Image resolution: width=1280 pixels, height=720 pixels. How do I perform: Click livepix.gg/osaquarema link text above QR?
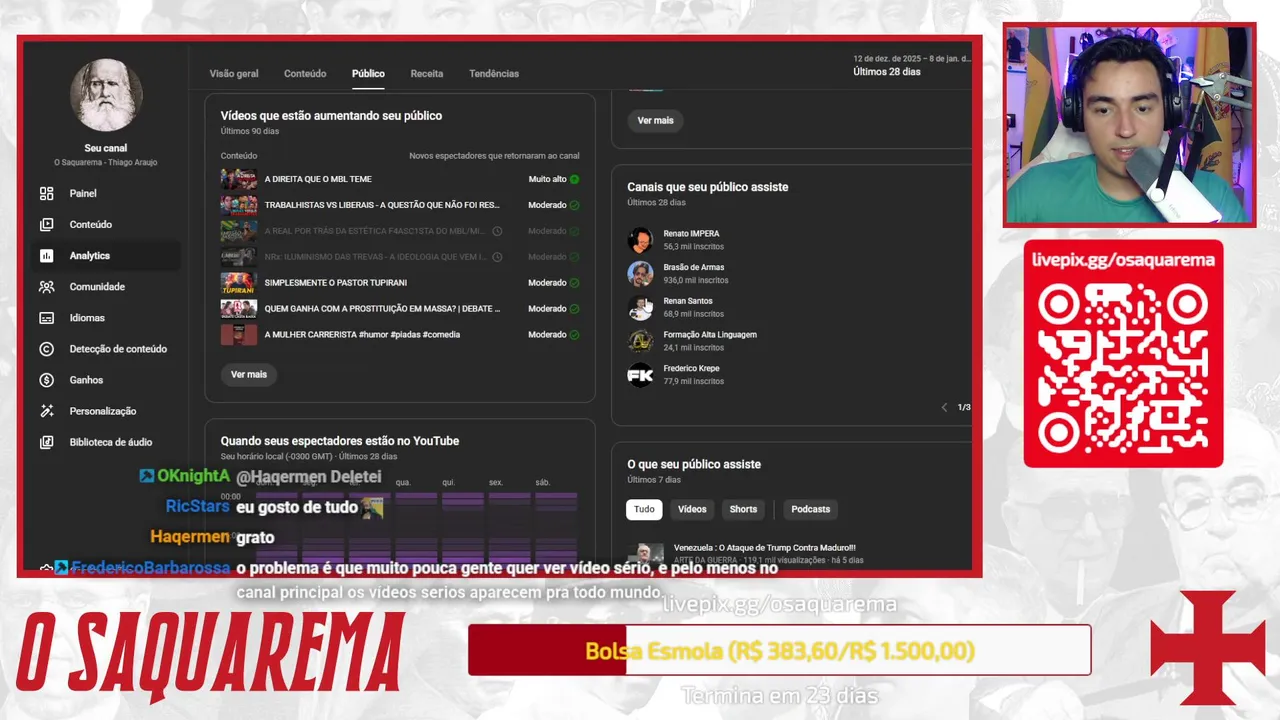[1123, 260]
